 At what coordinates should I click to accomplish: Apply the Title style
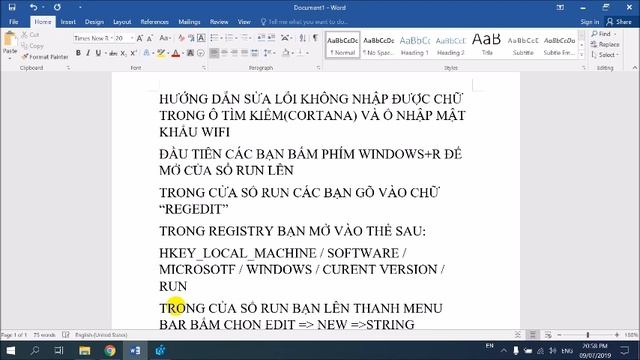487,45
